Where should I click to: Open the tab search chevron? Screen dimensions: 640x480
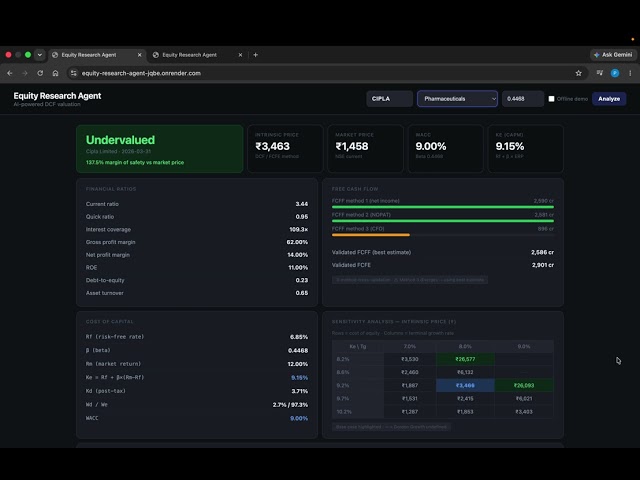click(40, 55)
